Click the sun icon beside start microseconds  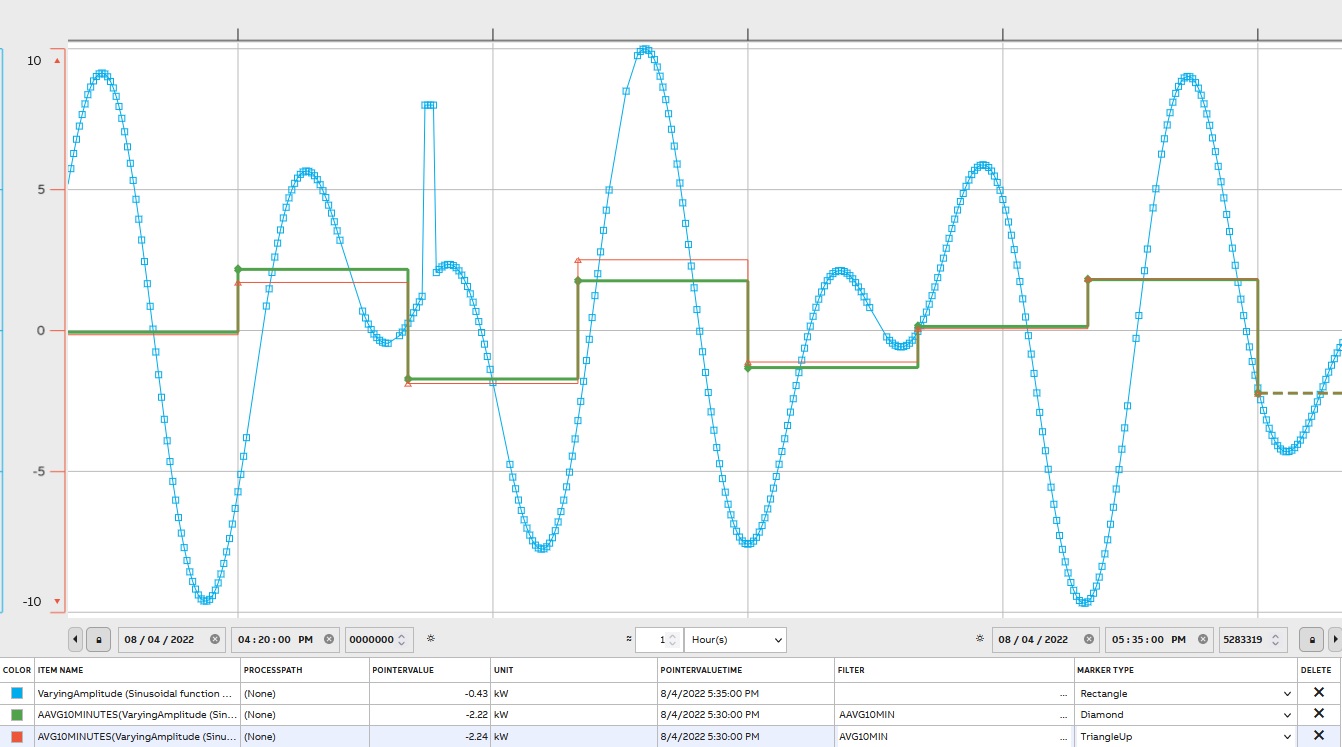pos(431,638)
